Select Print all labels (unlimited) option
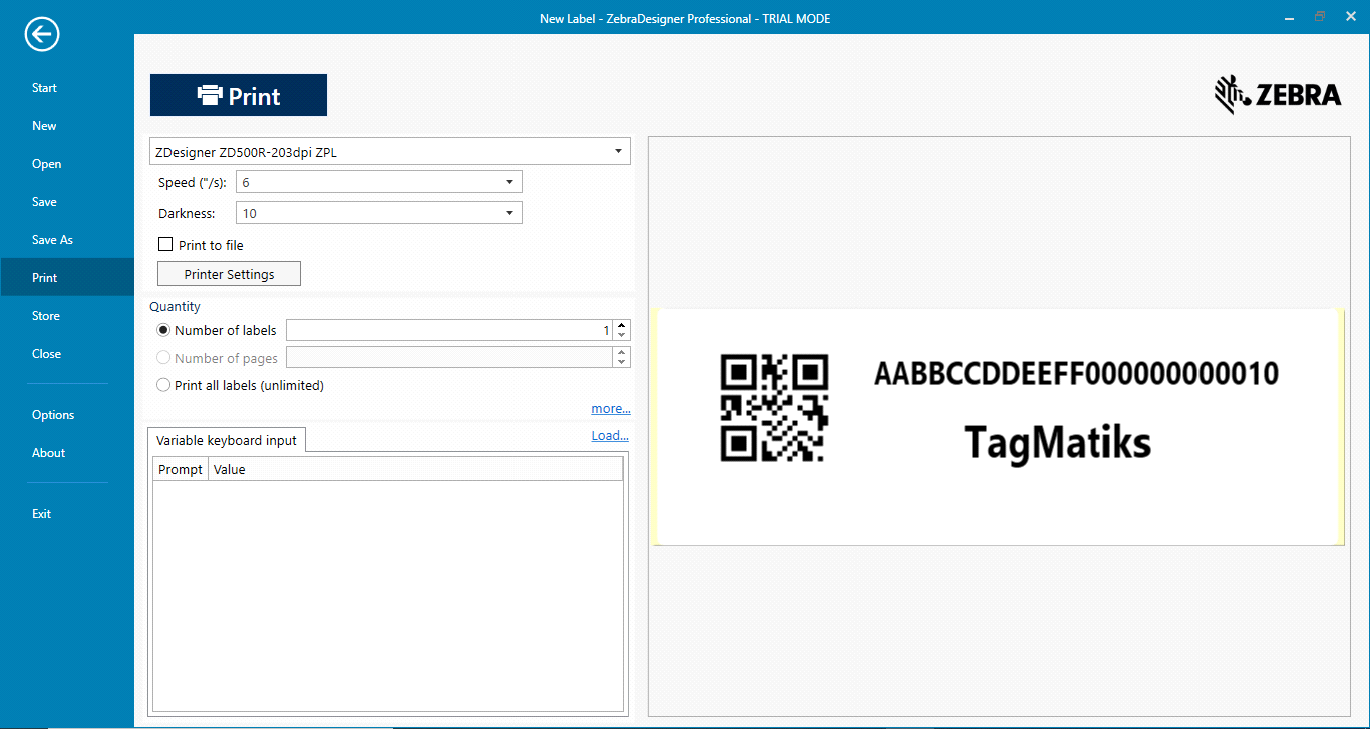The image size is (1370, 729). pos(163,385)
